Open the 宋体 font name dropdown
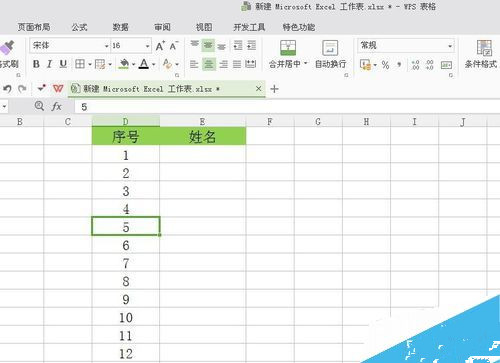This screenshot has height=363, width=500. pyautogui.click(x=107, y=46)
